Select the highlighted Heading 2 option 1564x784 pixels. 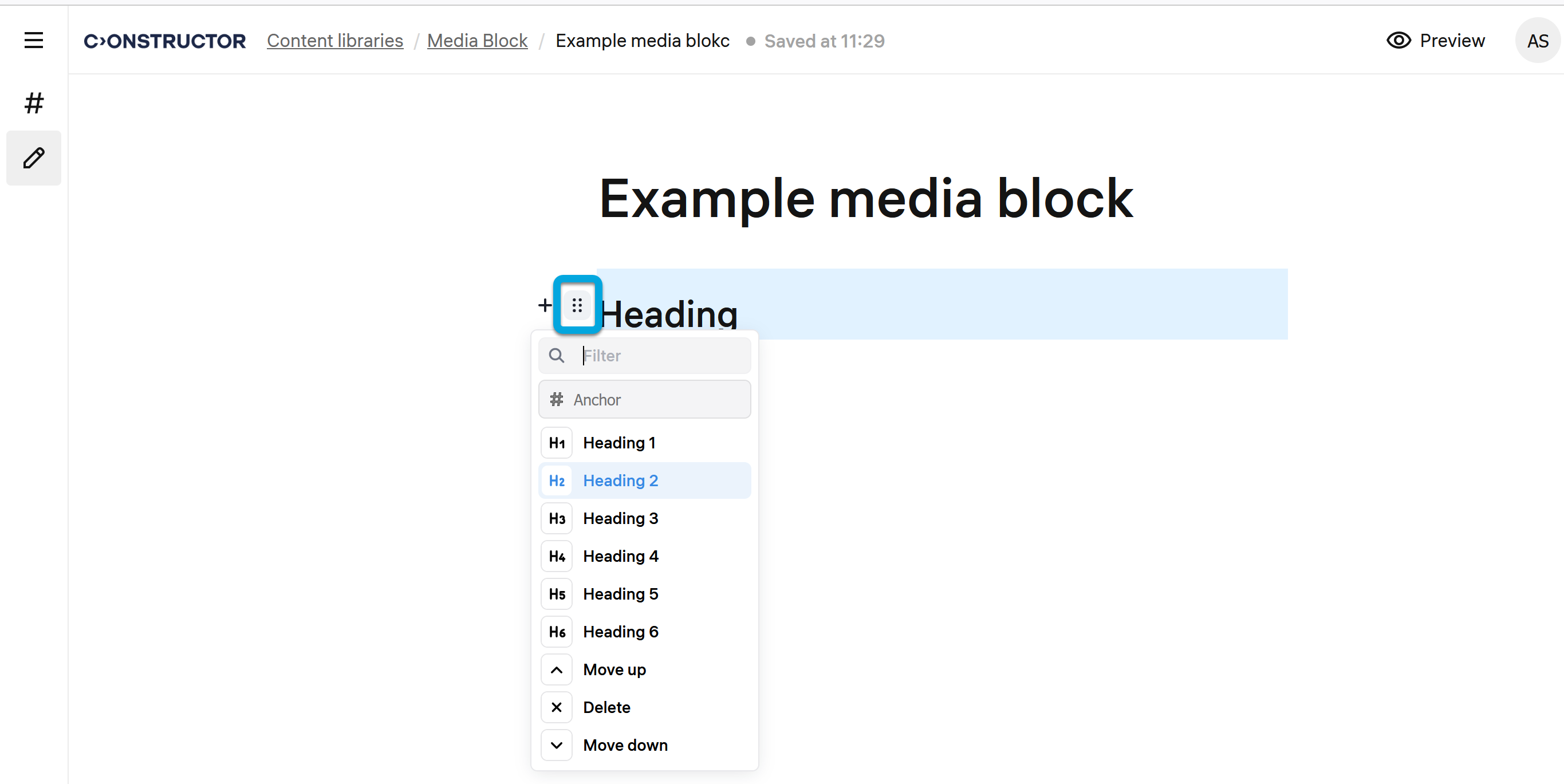coord(620,480)
